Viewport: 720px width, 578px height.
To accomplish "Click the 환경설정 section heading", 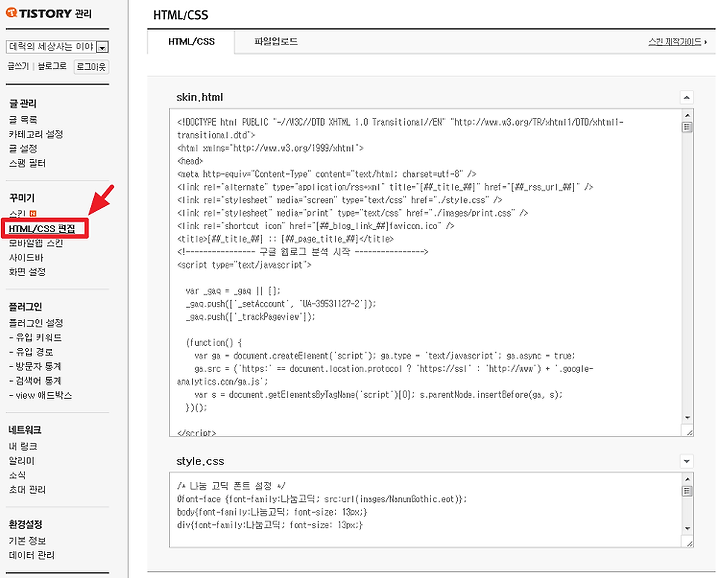I will click(26, 524).
